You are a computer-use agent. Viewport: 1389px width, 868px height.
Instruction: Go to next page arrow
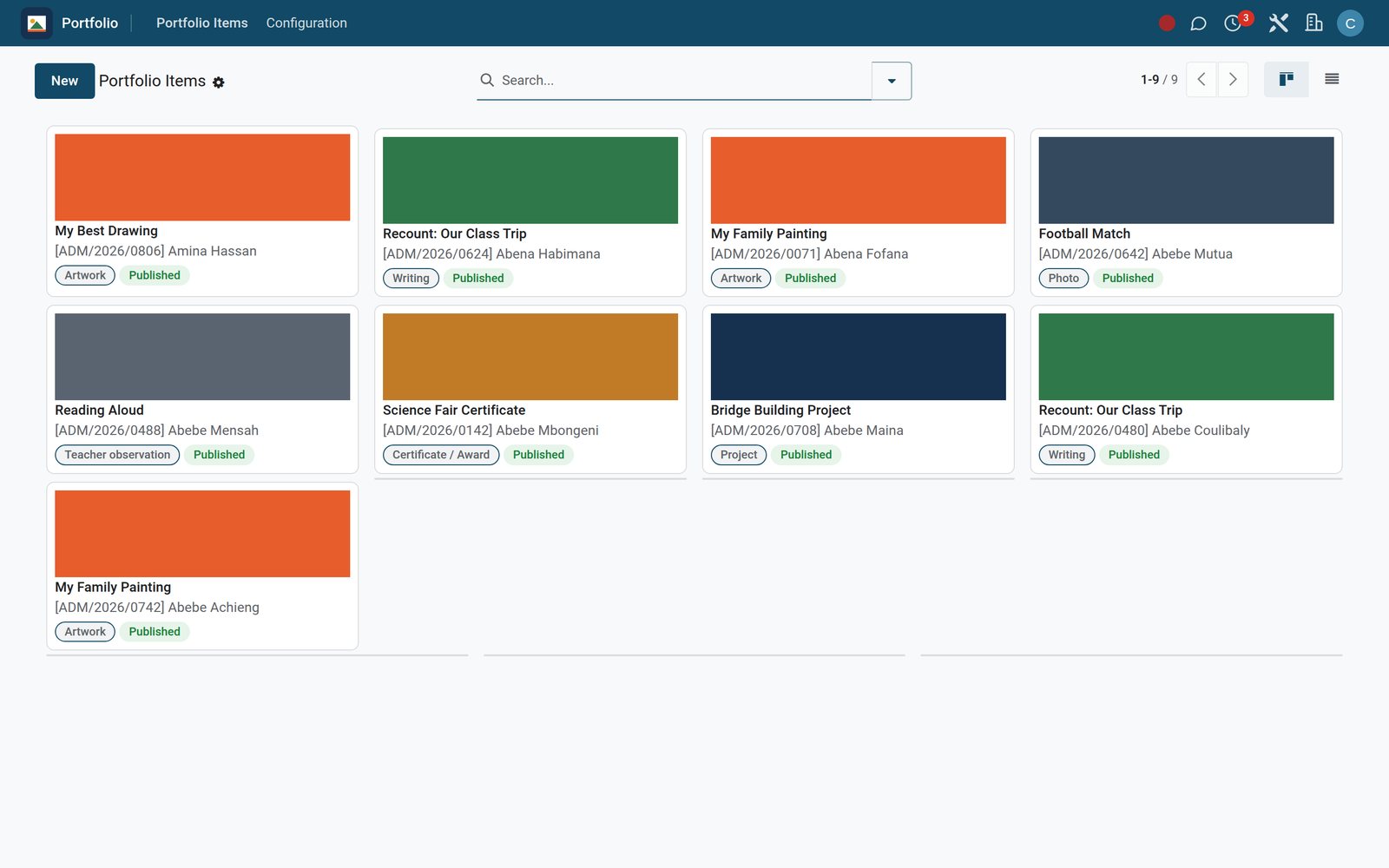1233,80
